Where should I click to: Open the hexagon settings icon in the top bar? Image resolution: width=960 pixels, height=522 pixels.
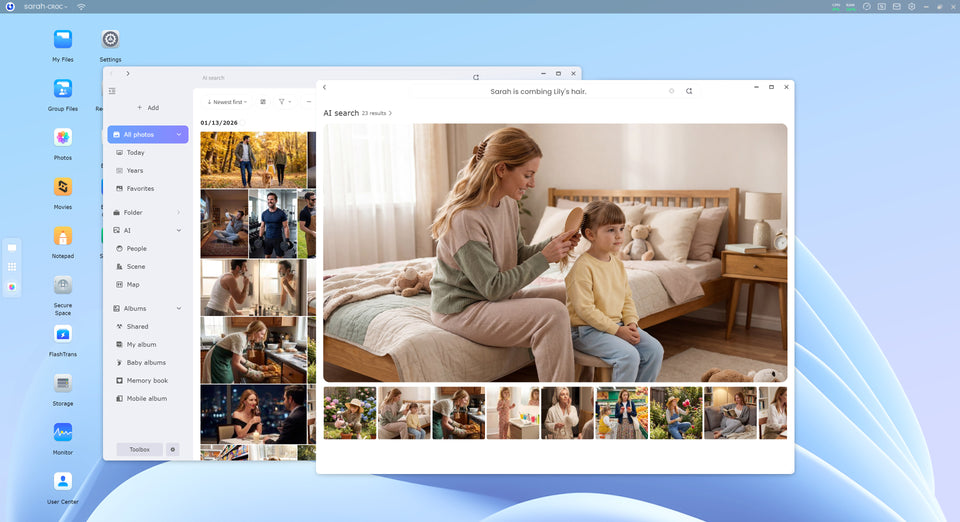click(912, 7)
